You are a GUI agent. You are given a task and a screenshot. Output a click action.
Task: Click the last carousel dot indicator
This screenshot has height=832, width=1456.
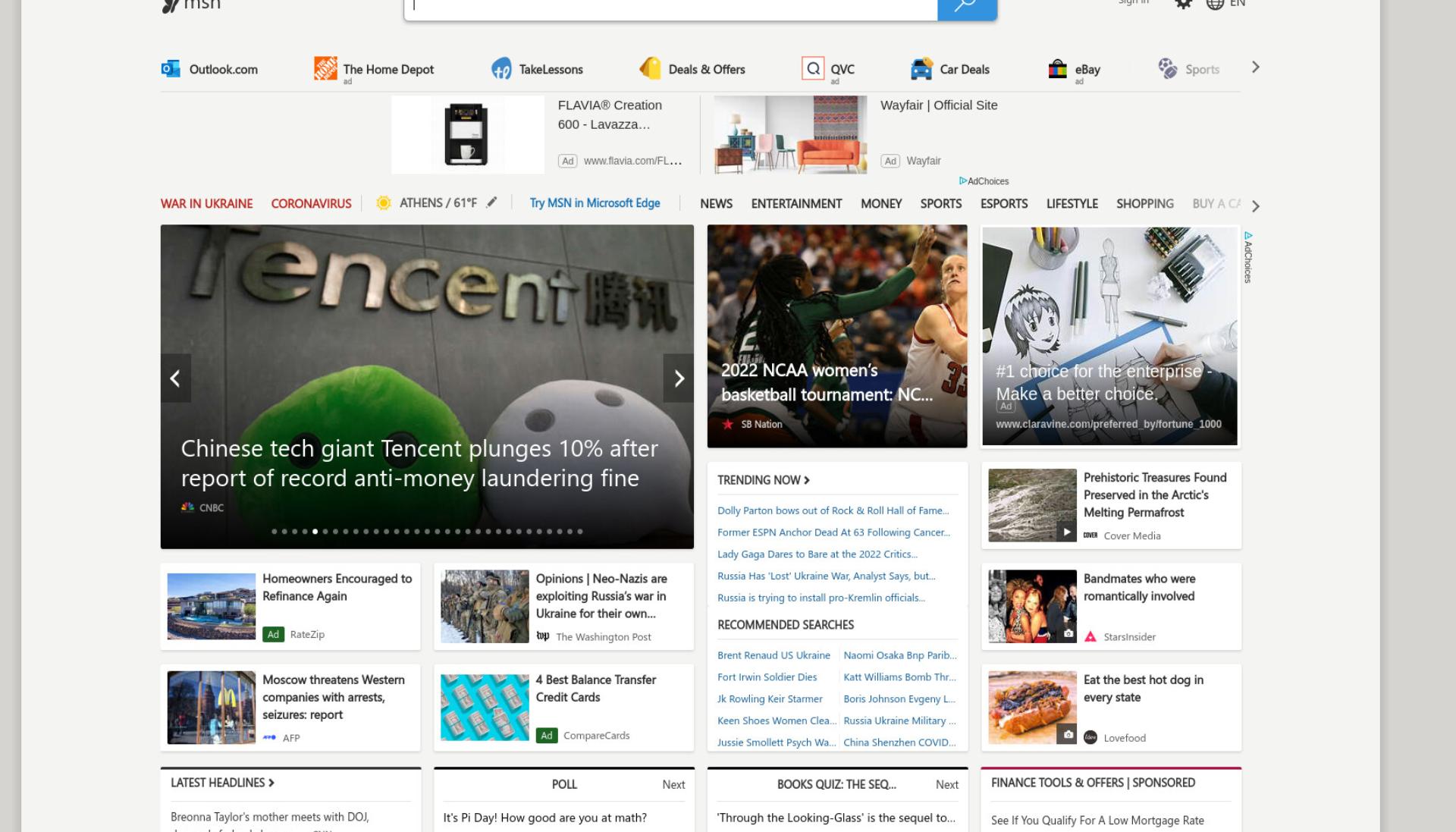point(580,532)
